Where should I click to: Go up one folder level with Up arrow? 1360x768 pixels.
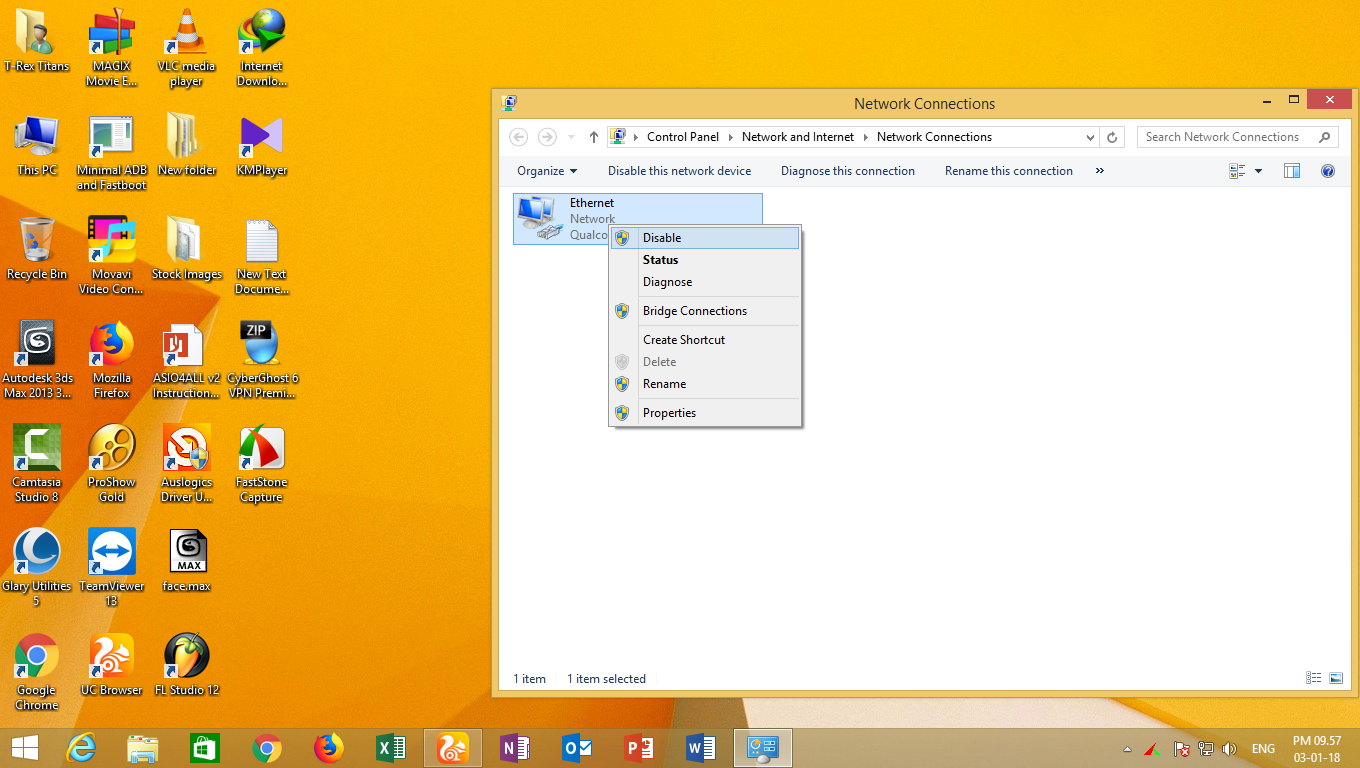point(594,137)
